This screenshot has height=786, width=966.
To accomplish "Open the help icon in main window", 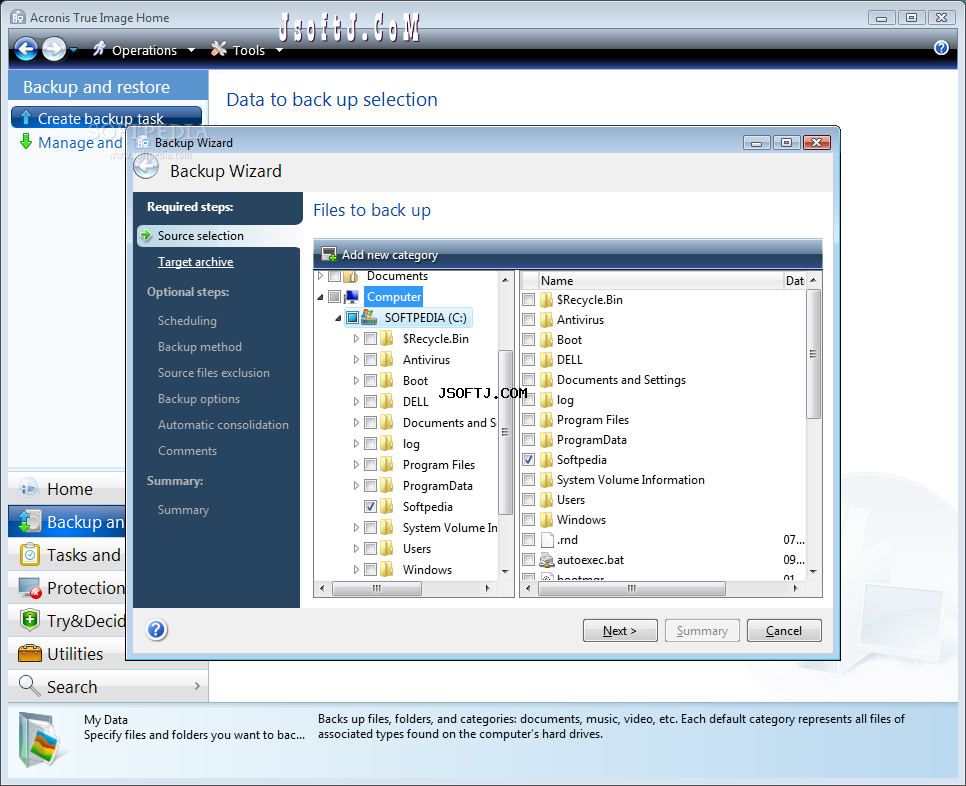I will [x=941, y=47].
